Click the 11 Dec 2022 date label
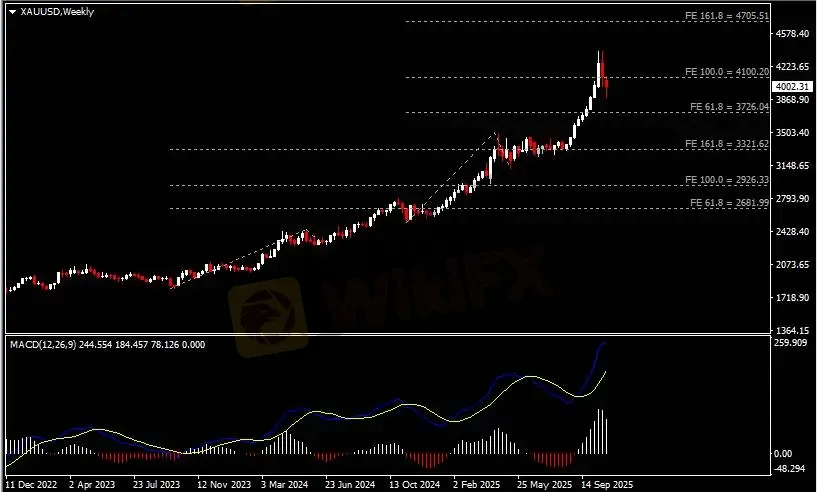Viewport: 817px width, 492px height. point(31,484)
